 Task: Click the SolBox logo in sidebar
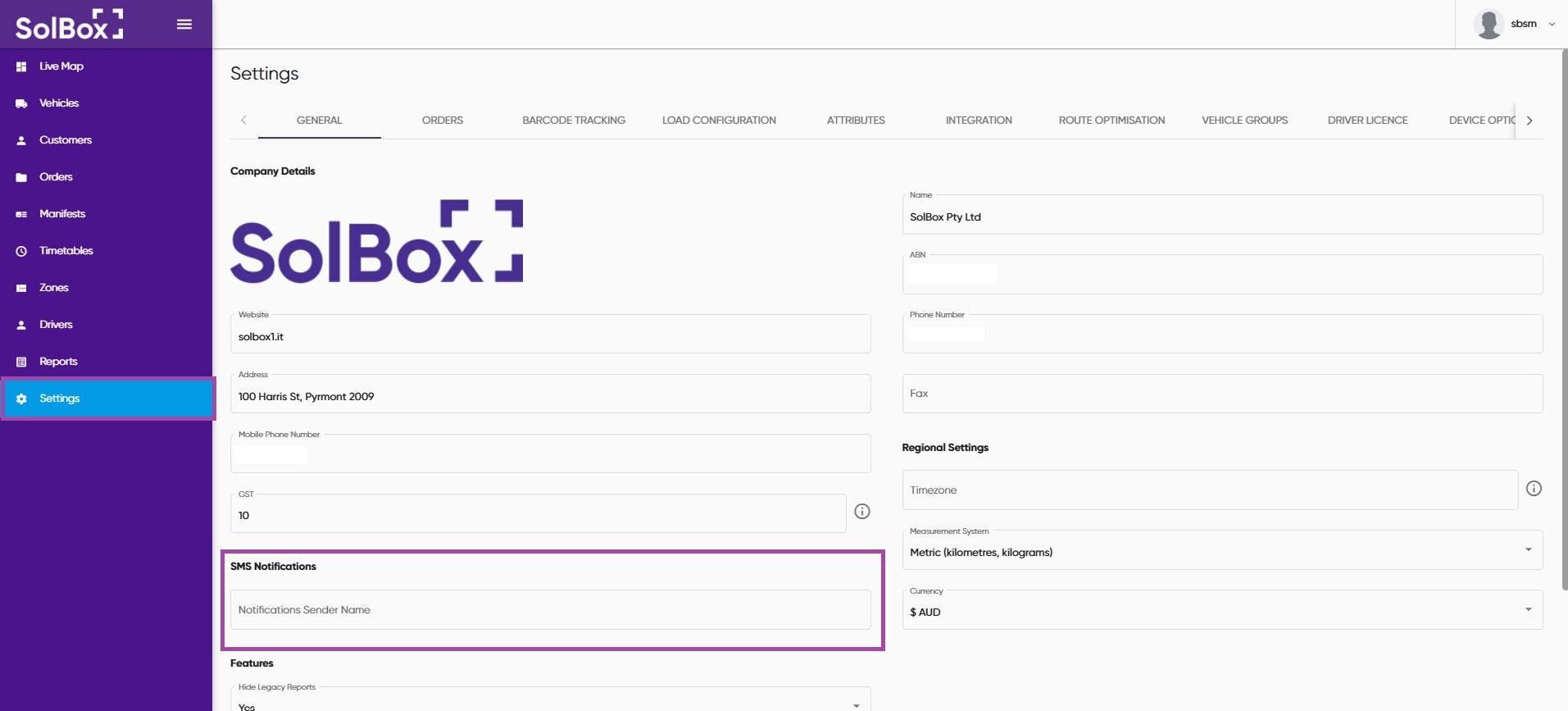(x=70, y=25)
